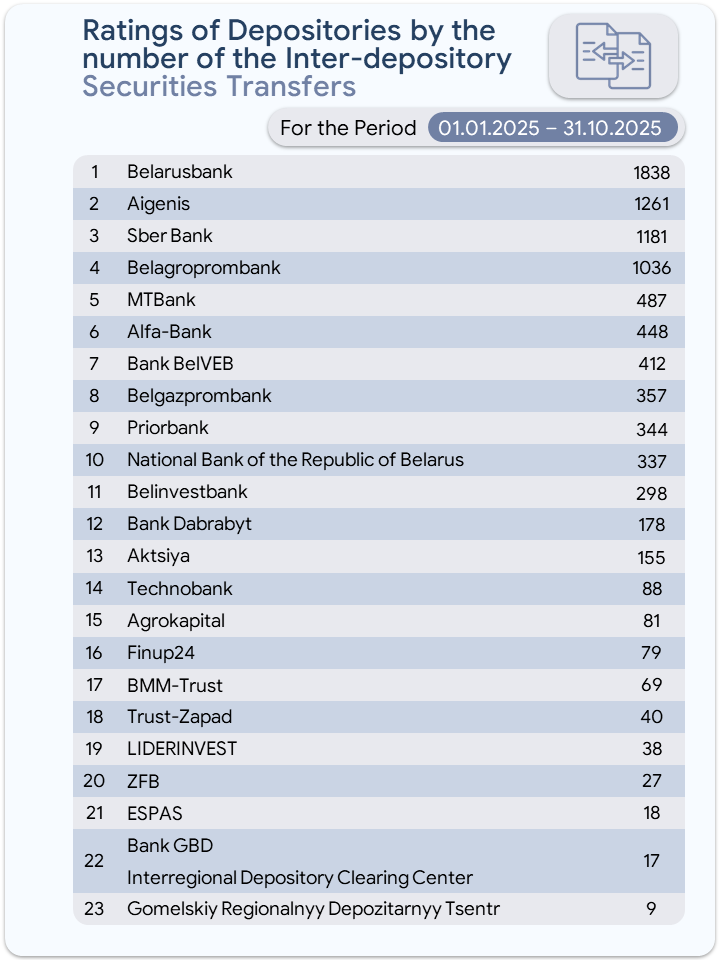Select National Bank of the Republic of Belarus
720x960 pixels.
[x=295, y=460]
